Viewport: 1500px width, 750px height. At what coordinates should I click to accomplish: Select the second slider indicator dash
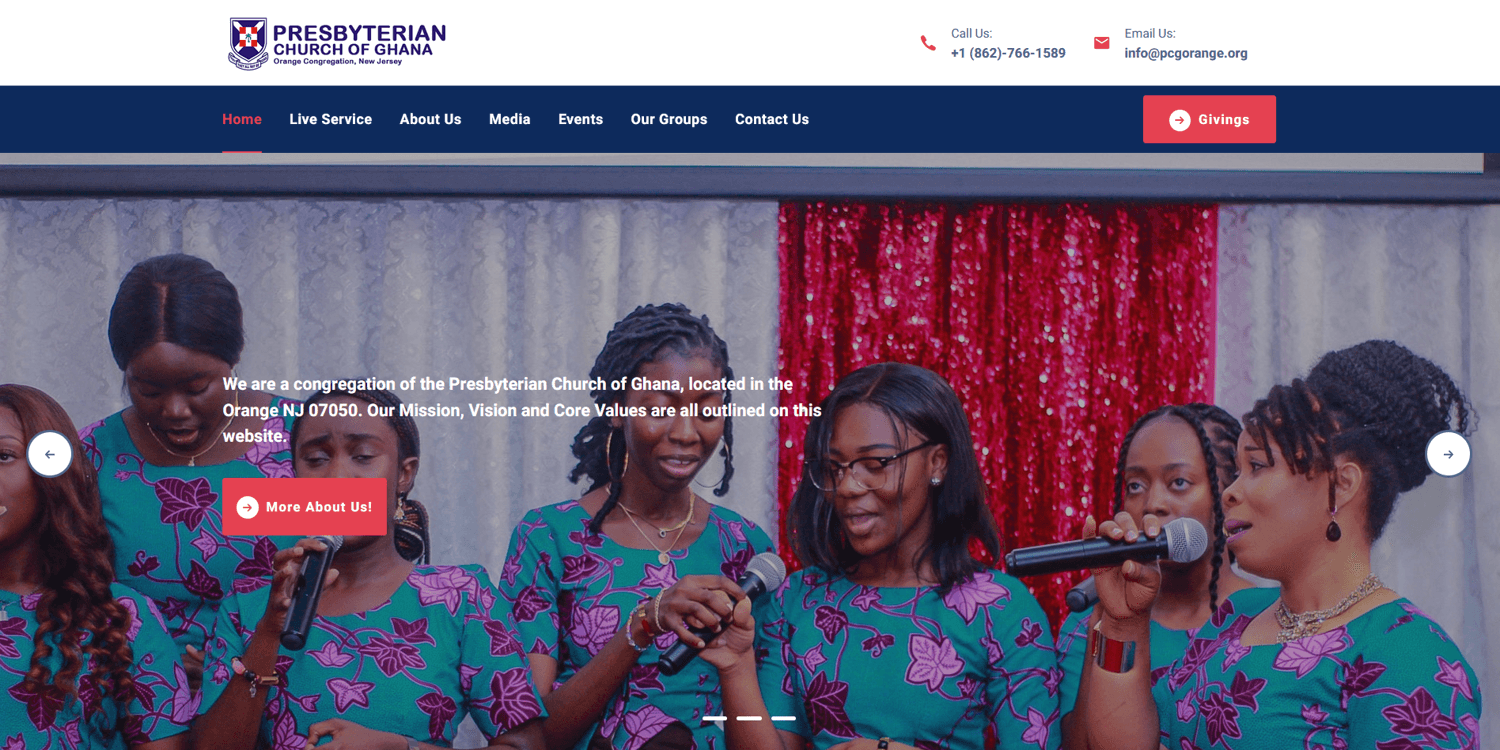(x=749, y=718)
